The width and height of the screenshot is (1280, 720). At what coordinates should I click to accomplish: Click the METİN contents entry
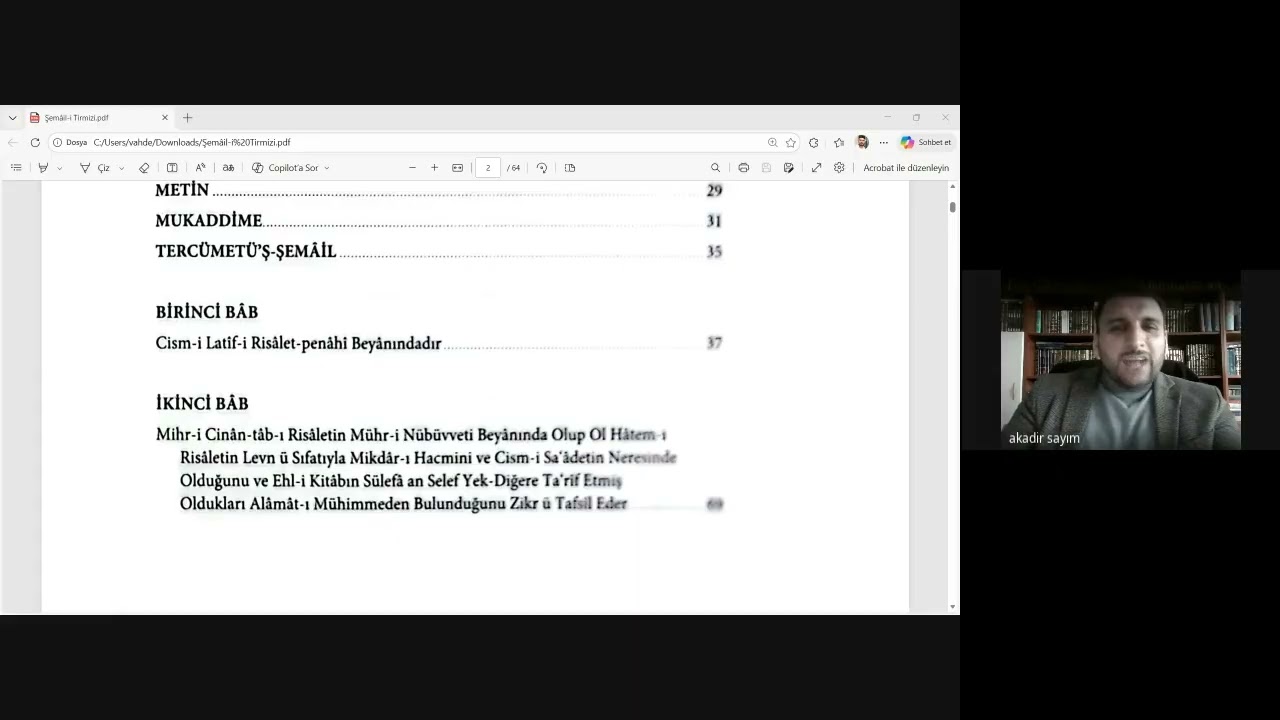point(182,190)
